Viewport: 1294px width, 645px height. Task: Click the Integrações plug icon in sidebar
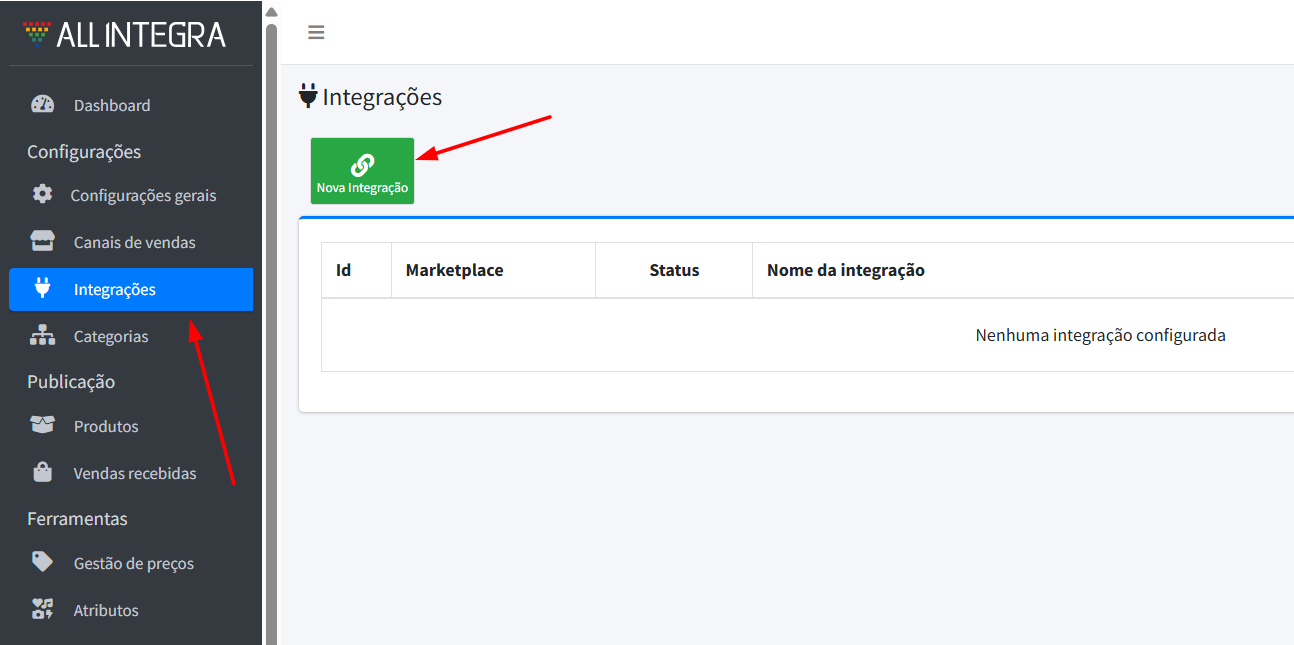tap(42, 289)
